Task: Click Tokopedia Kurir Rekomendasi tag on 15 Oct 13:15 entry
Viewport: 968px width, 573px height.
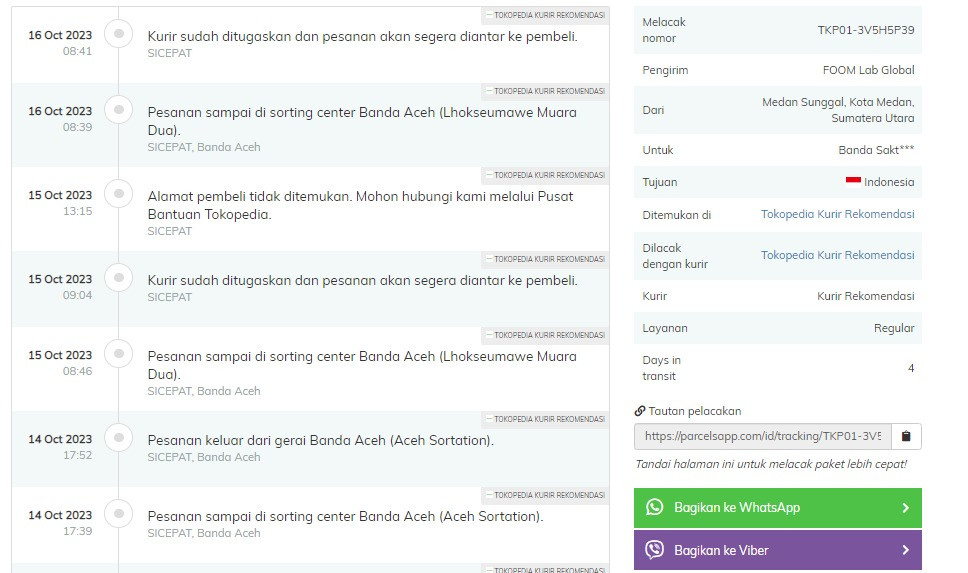Action: click(x=545, y=175)
